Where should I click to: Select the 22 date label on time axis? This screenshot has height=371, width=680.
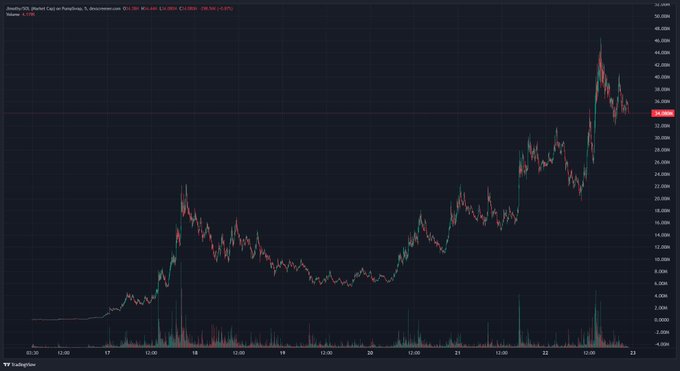click(x=545, y=353)
